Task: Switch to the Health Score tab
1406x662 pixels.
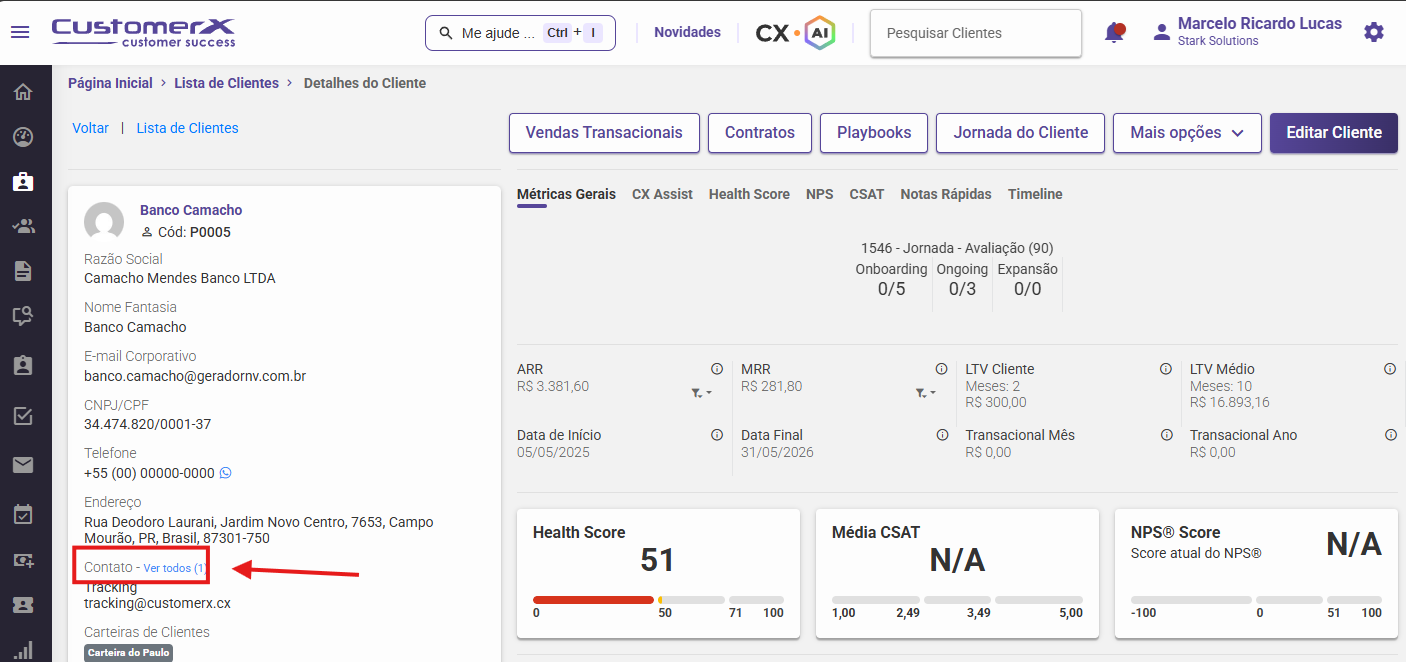Action: coord(749,194)
